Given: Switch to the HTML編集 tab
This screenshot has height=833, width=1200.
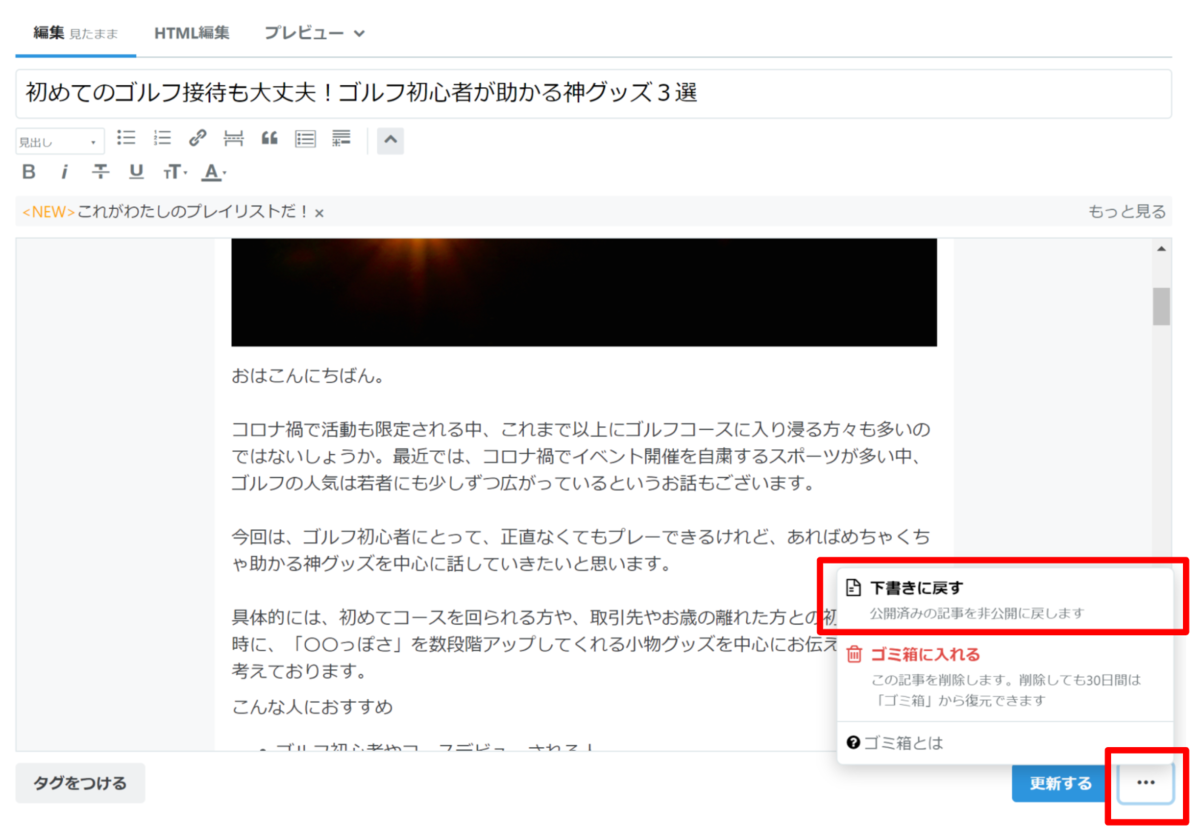Looking at the screenshot, I should [x=192, y=33].
